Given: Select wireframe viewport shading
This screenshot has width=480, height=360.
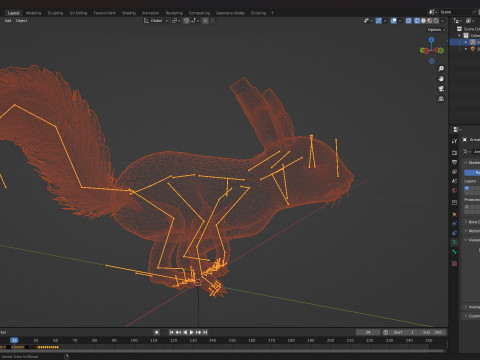Looking at the screenshot, I should [417, 21].
